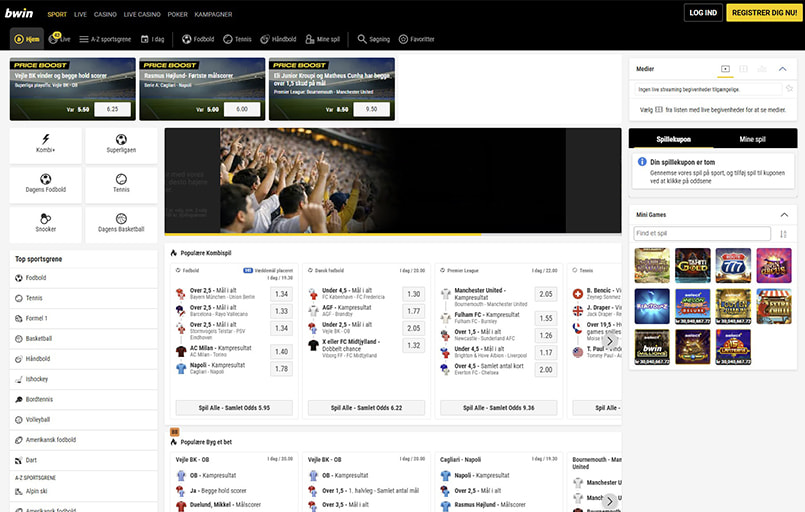Open the Hjem home toolbar button
805x512 pixels.
(27, 39)
